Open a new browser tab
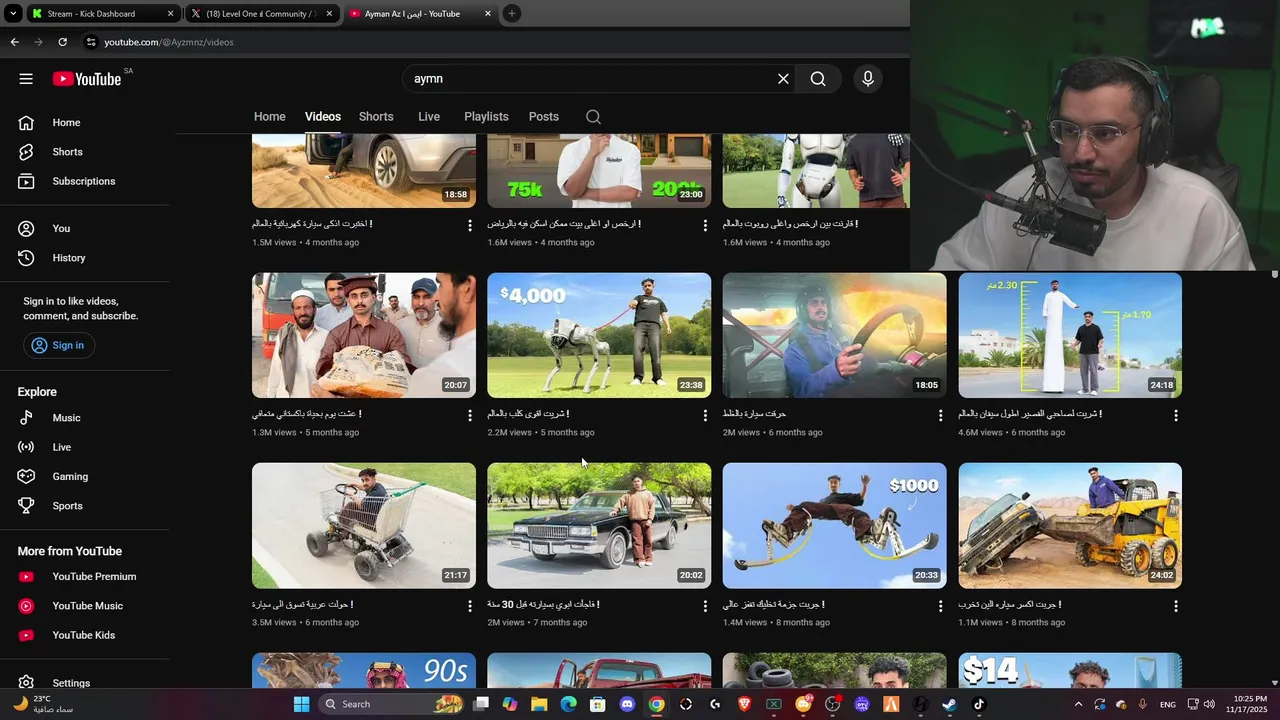Image resolution: width=1280 pixels, height=720 pixels. (x=512, y=14)
